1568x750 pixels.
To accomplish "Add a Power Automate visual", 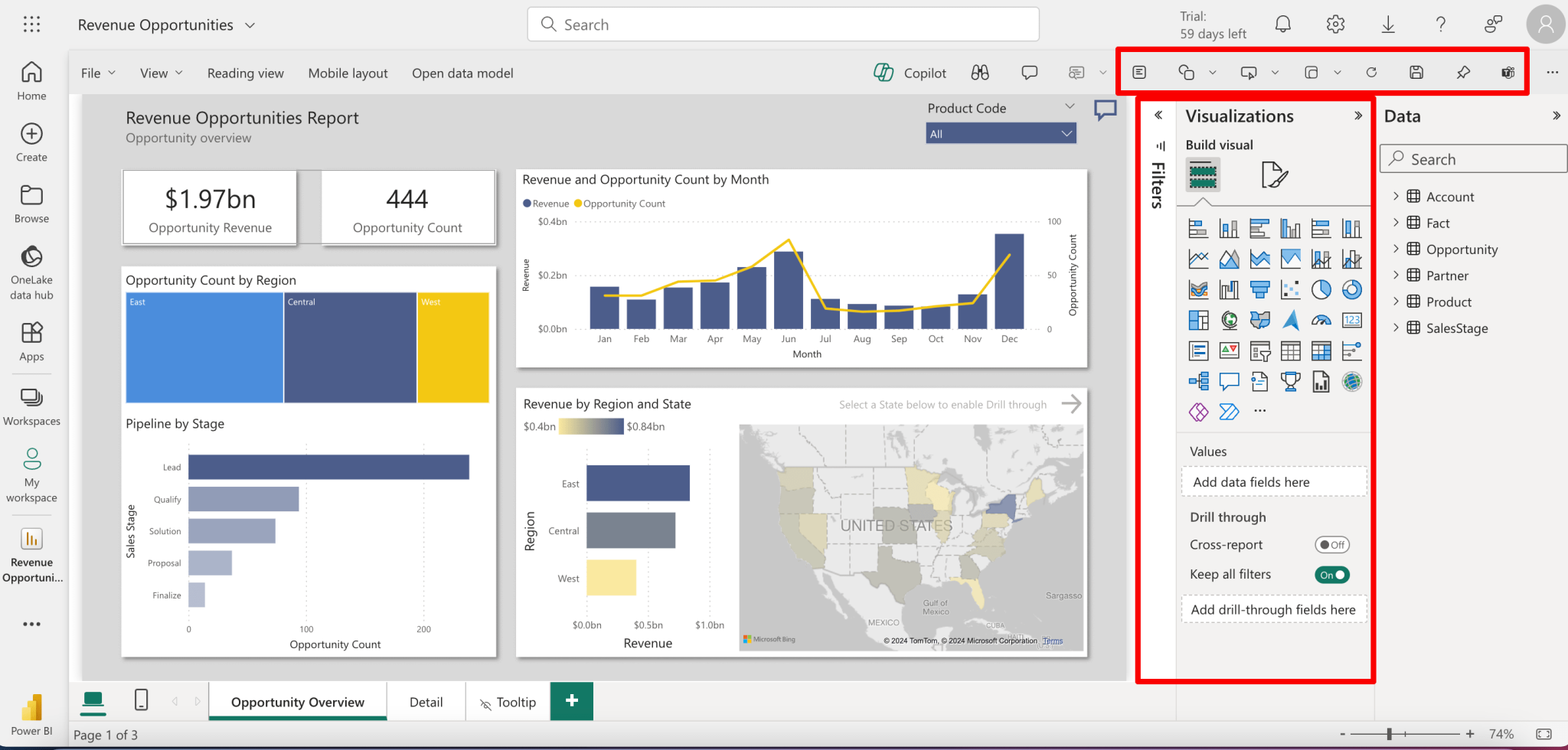I will point(1229,411).
